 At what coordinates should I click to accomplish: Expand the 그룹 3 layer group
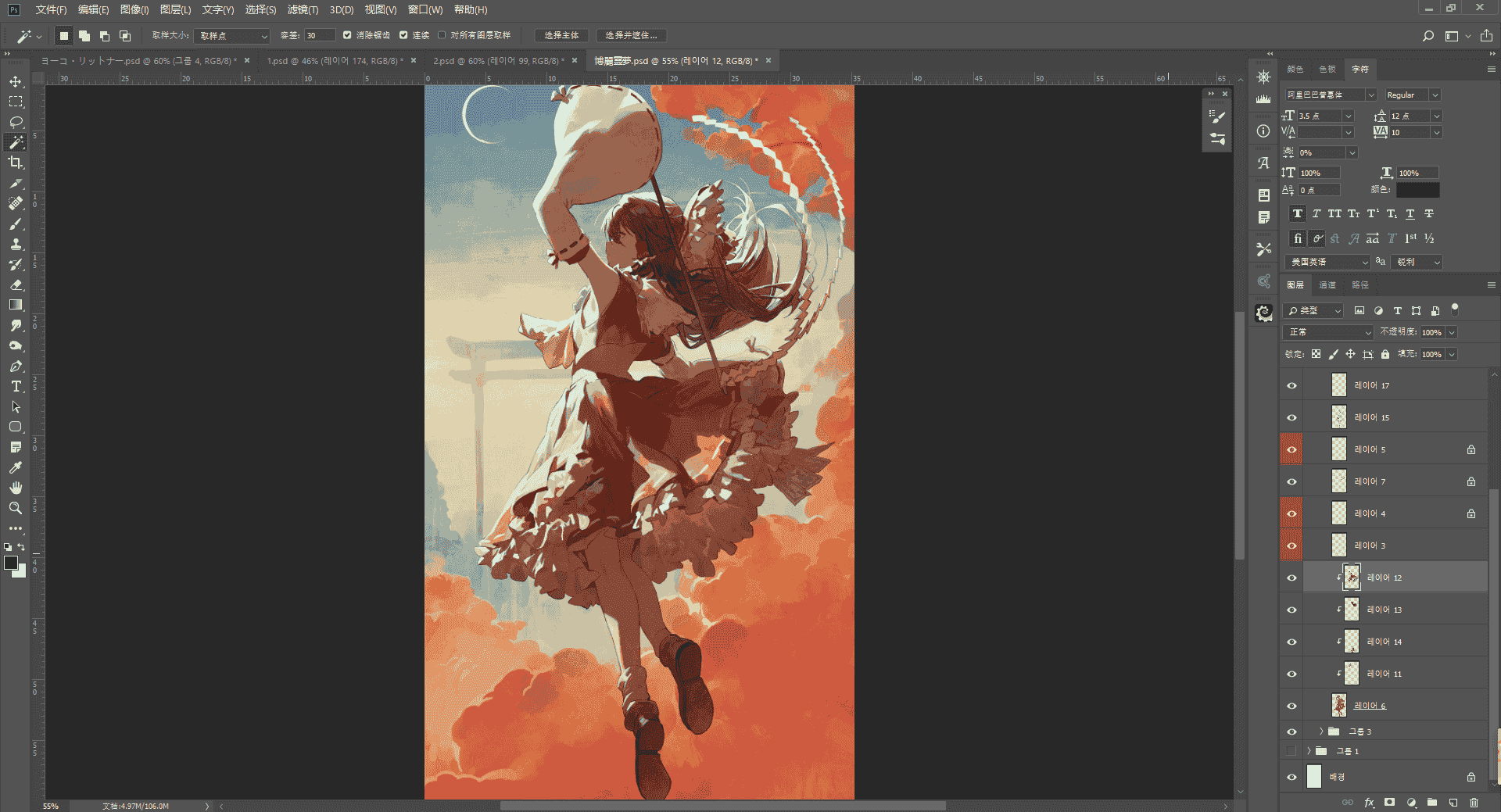tap(1321, 732)
